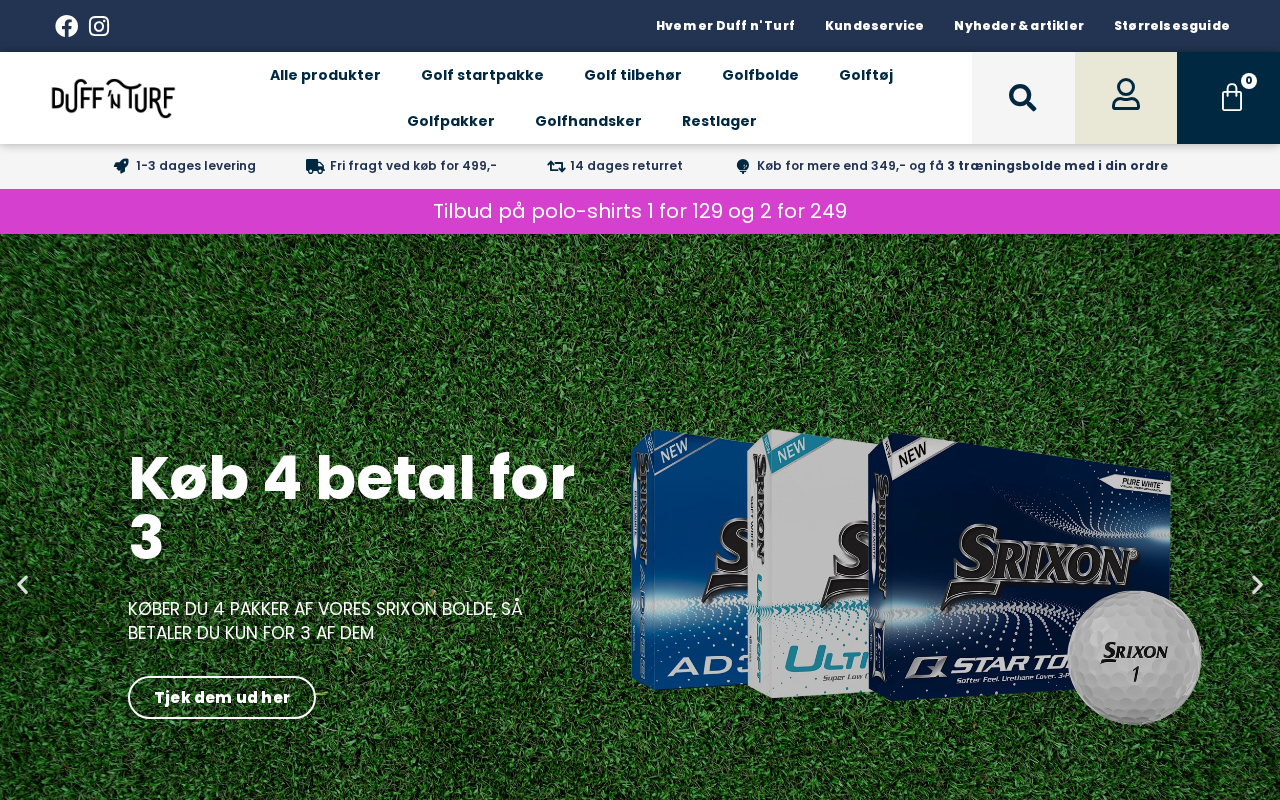Go to next slide arrow
Screen dimensions: 1280x800
[x=1257, y=585]
